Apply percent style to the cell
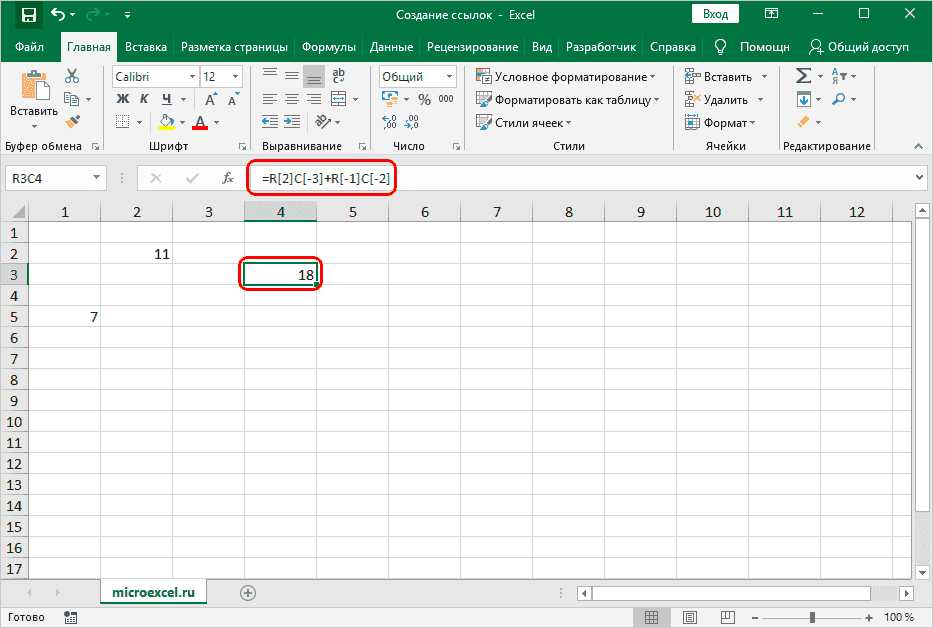 tap(424, 99)
